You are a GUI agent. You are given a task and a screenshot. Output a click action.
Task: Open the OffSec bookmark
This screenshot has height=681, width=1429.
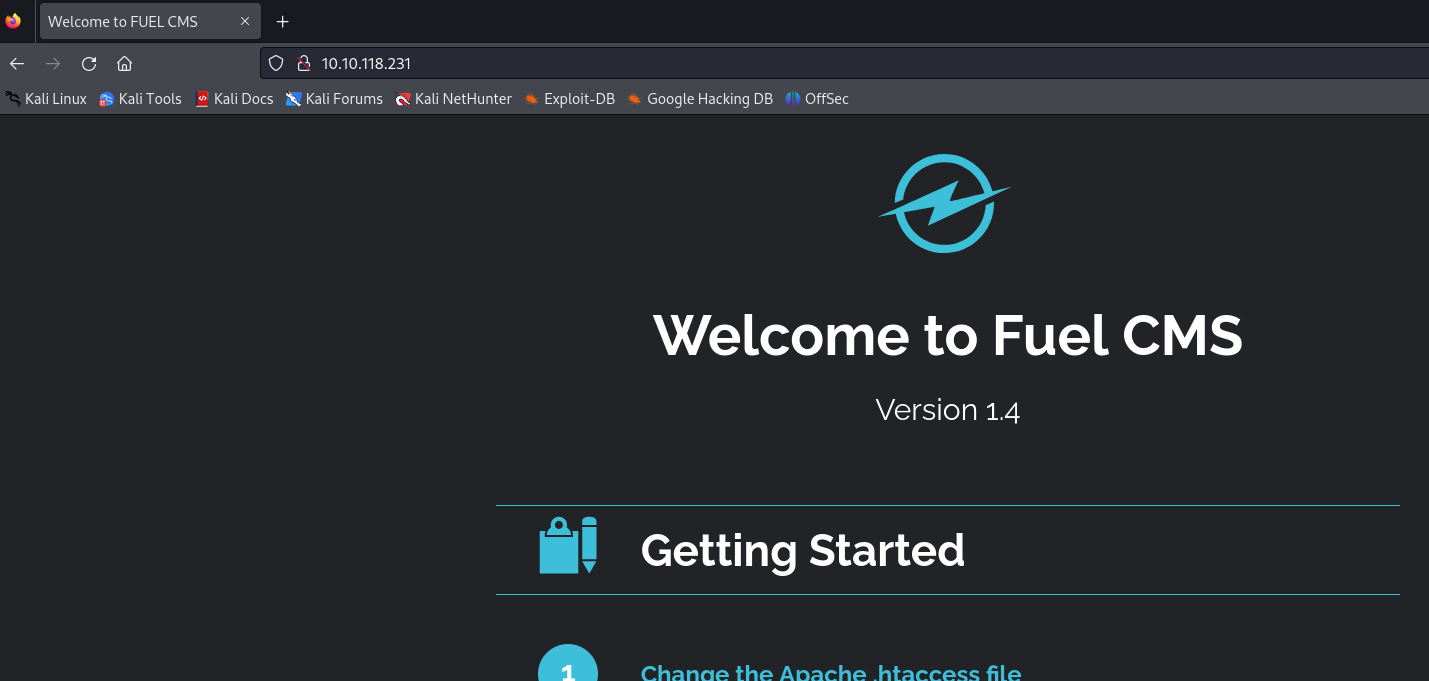pyautogui.click(x=817, y=99)
